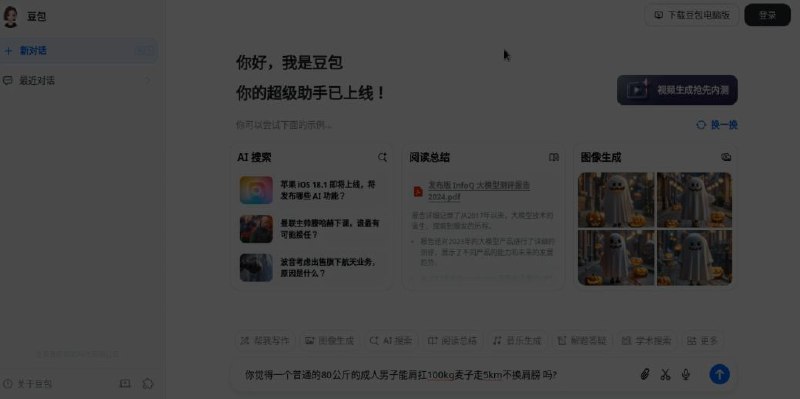The image size is (800, 399).
Task: Click the 你好，我是豆包 greeting heading
Action: click(289, 63)
